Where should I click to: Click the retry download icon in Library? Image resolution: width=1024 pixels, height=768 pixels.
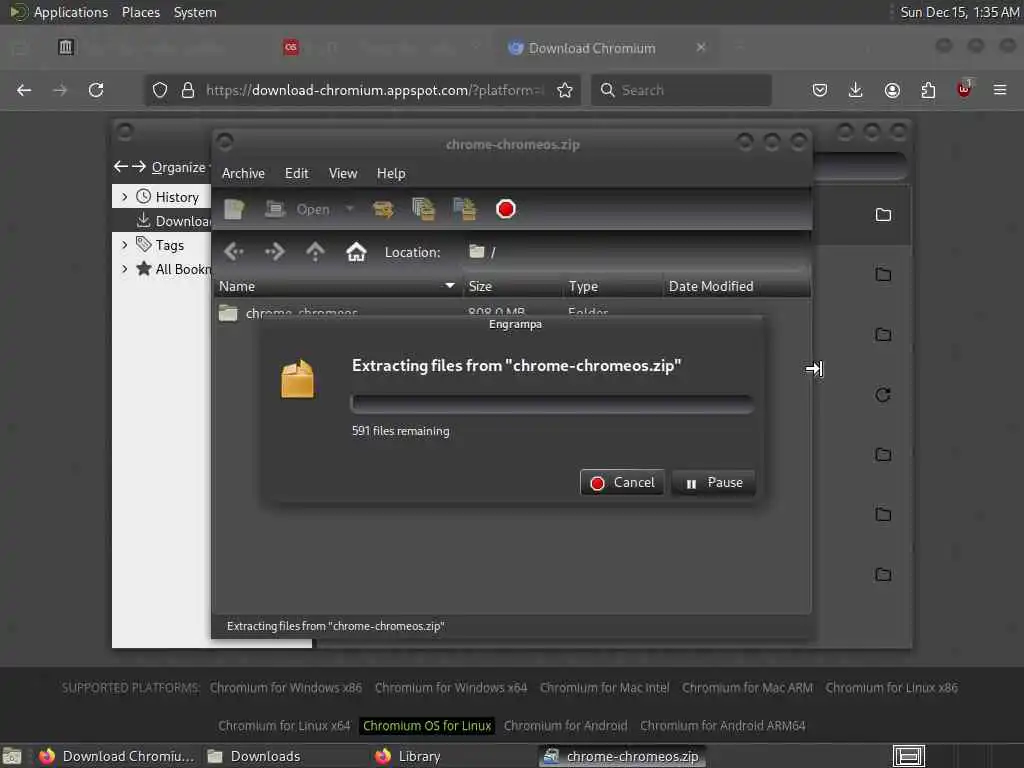883,394
